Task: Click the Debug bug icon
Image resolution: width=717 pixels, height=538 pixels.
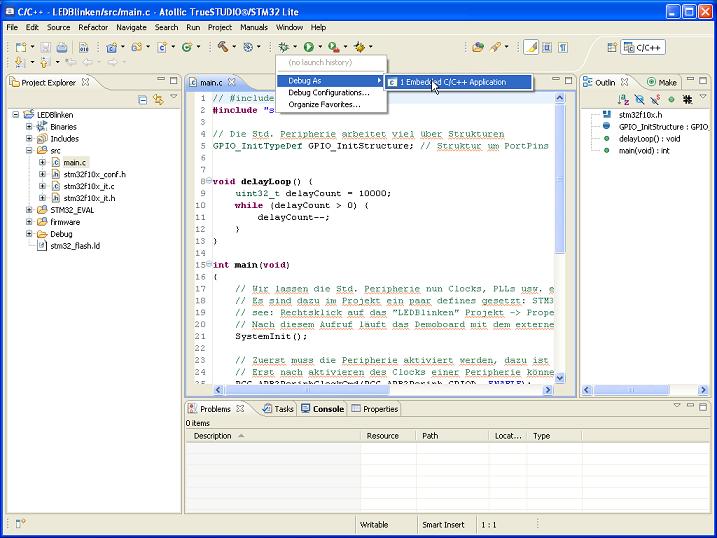Action: [x=284, y=47]
